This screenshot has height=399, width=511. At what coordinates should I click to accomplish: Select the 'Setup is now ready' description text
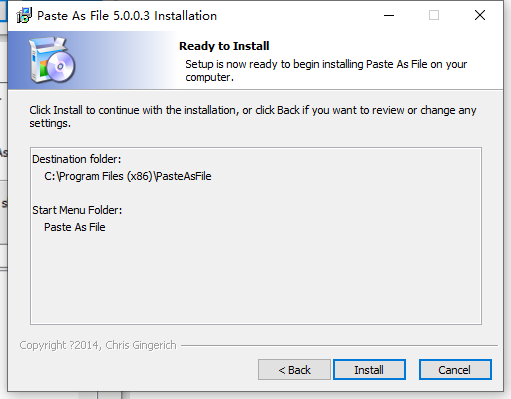326,70
